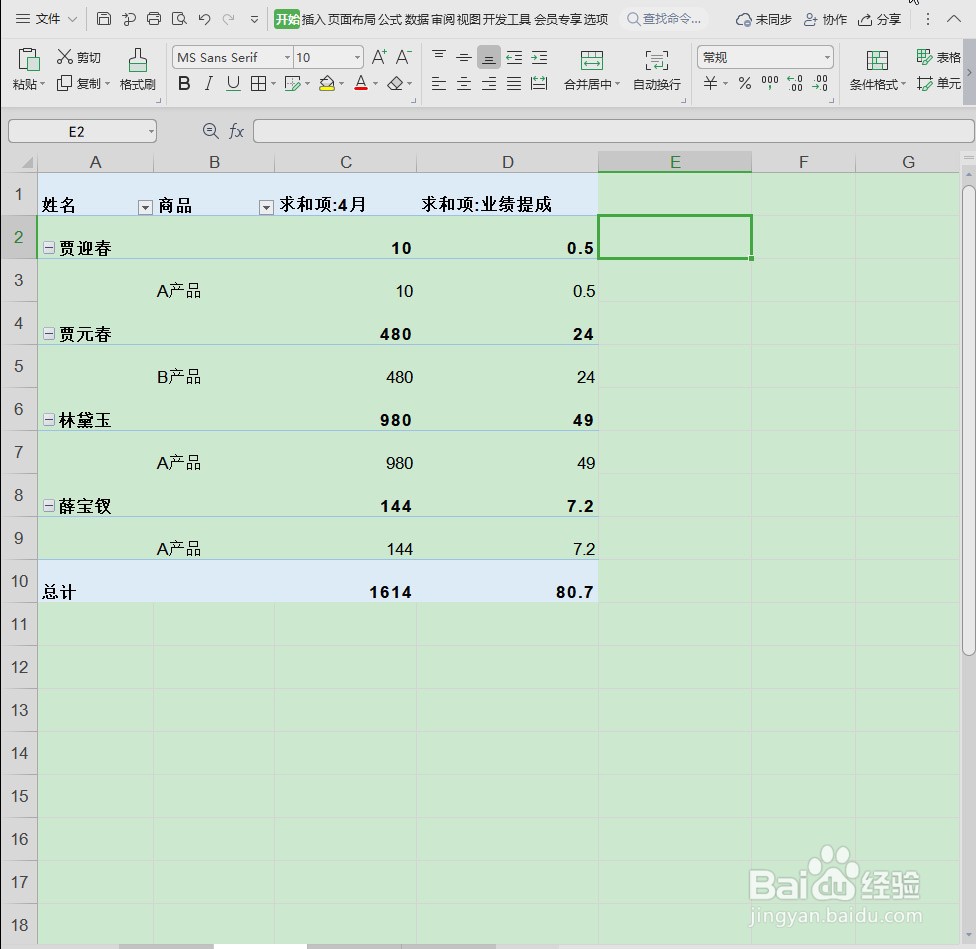The height and width of the screenshot is (949, 976).
Task: Click the ¥ currency format icon
Action: [x=712, y=84]
